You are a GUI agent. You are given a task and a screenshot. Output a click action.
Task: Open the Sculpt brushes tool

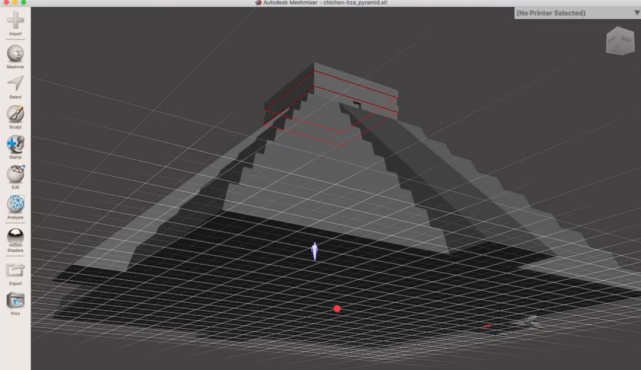point(15,117)
